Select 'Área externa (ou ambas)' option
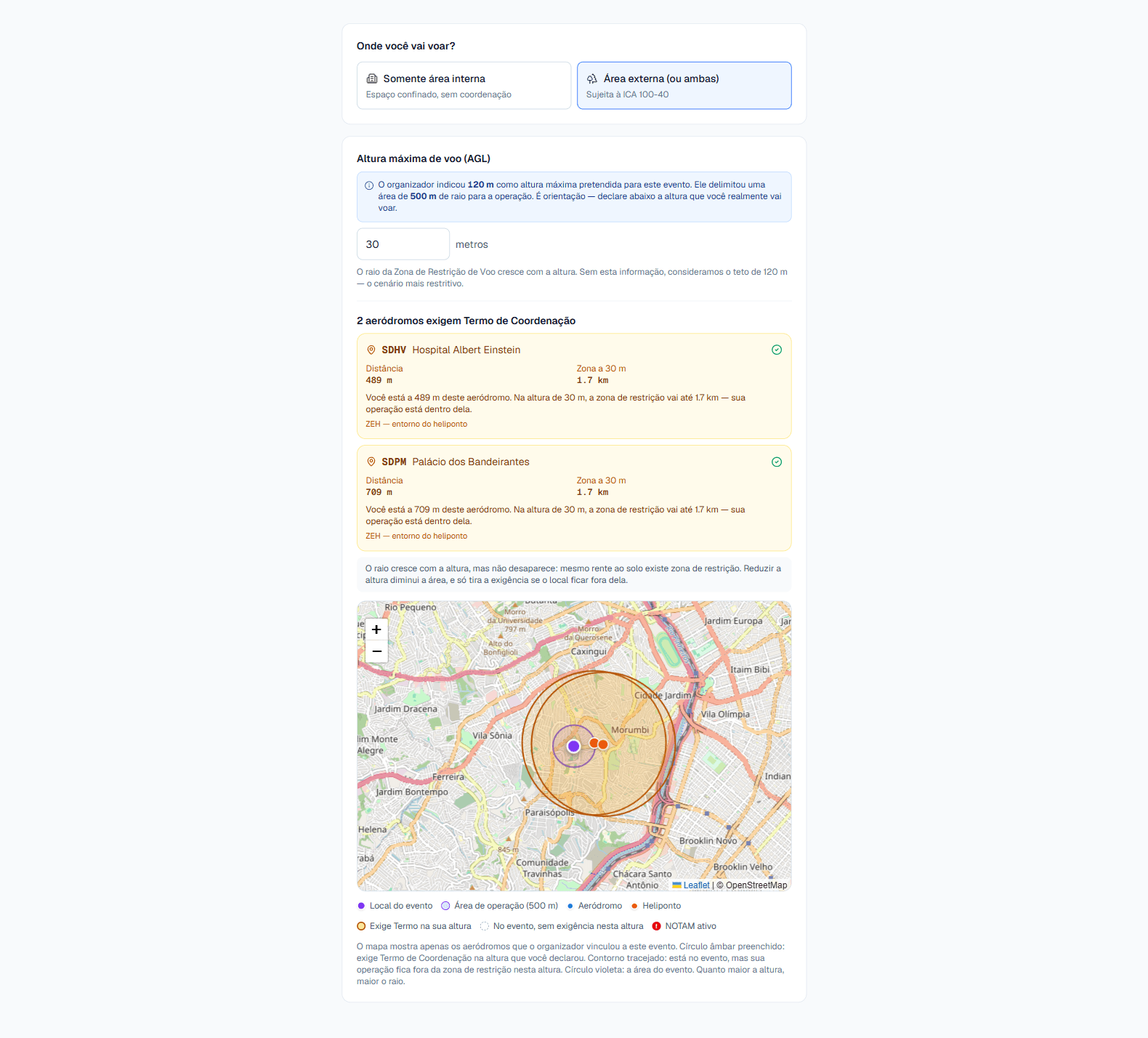1148x1038 pixels. pos(684,86)
